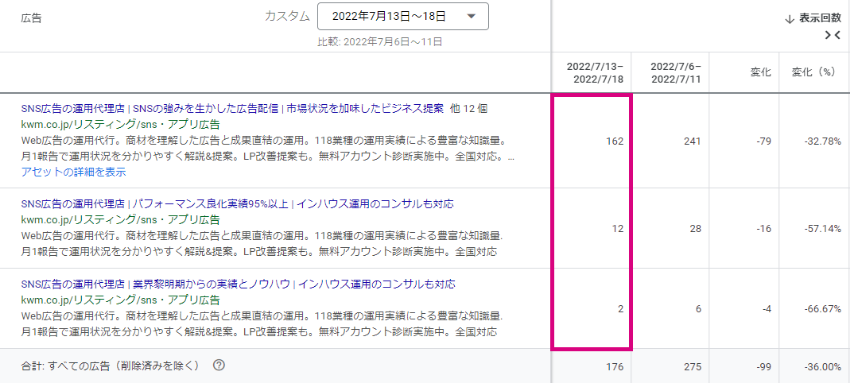Open the ad headline mentioning パフォーマンス良化実績95%以上
The image size is (850, 383).
(237, 204)
